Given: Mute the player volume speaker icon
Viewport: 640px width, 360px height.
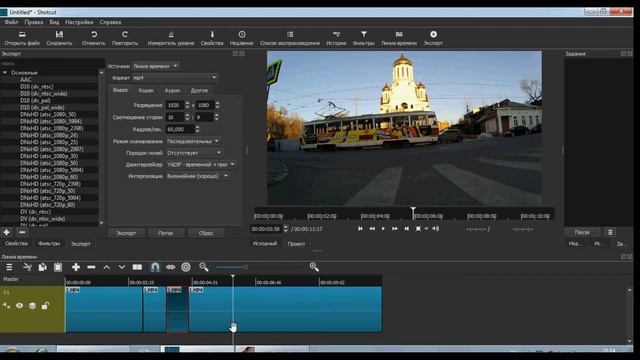Looking at the screenshot, I should tap(436, 229).
